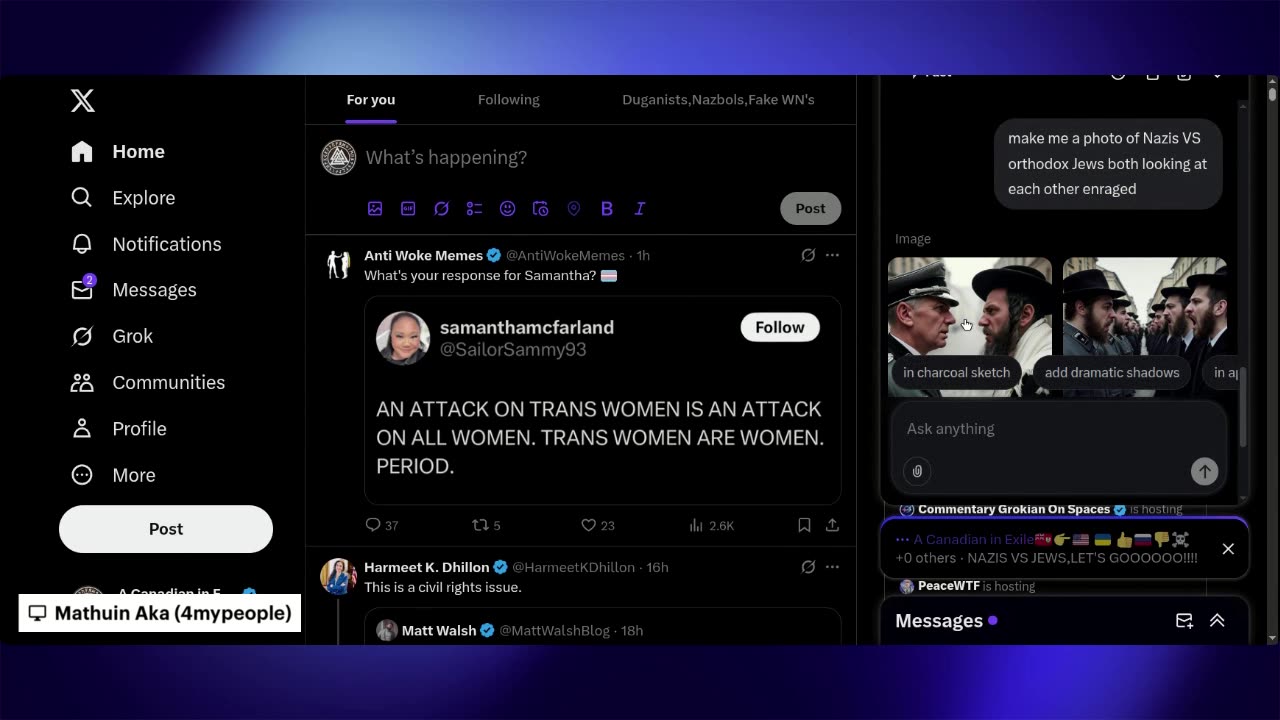Click the composer Post button

810,208
